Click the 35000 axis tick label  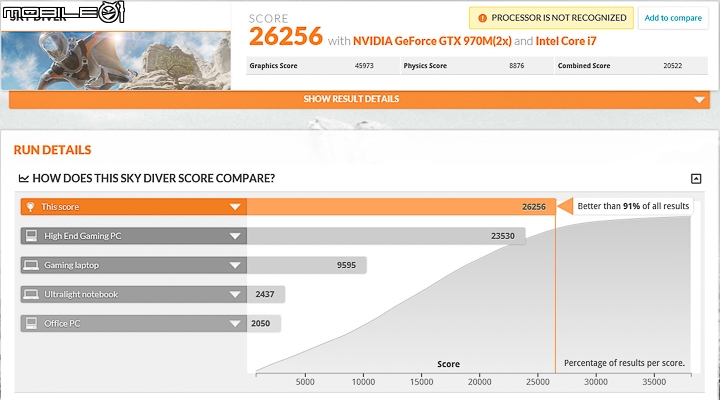(654, 382)
